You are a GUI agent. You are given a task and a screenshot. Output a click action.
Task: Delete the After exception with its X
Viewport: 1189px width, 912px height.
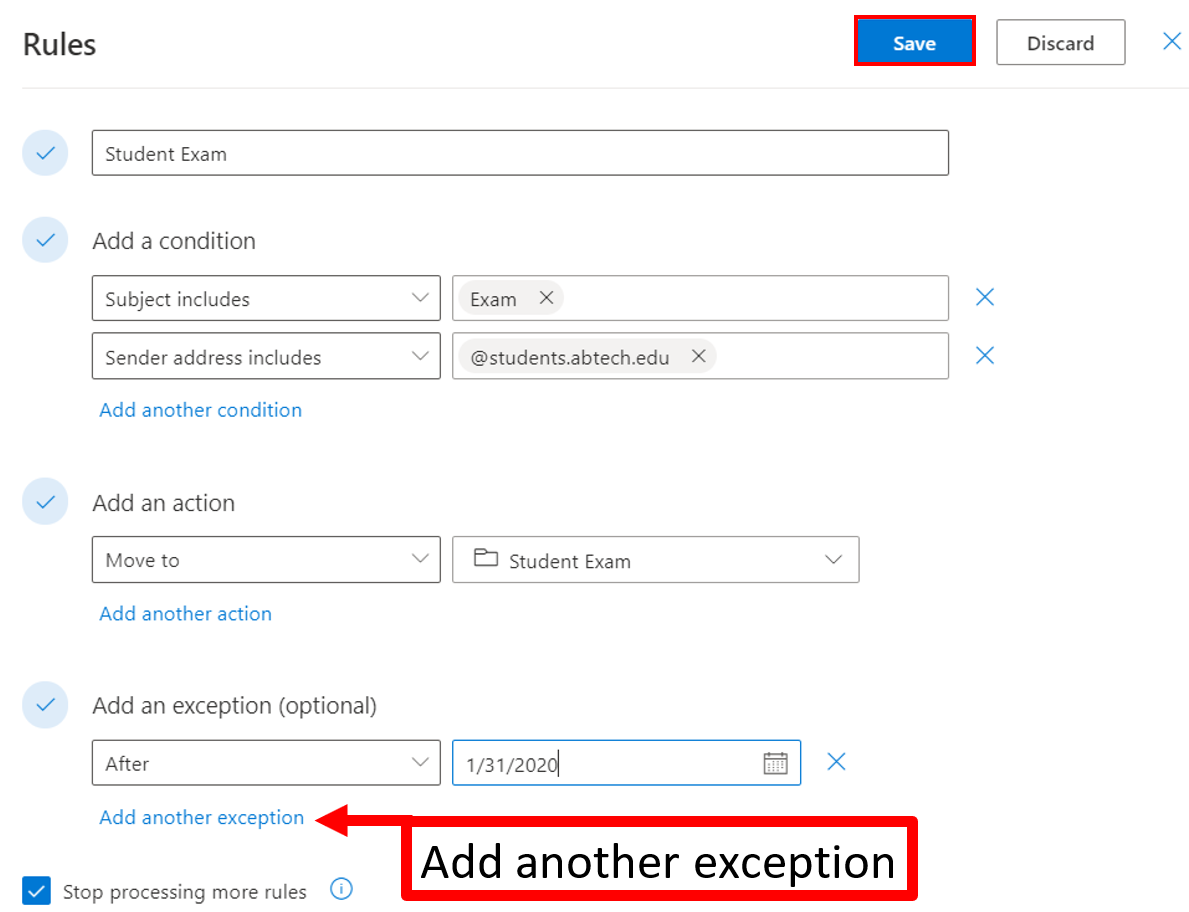coord(837,761)
